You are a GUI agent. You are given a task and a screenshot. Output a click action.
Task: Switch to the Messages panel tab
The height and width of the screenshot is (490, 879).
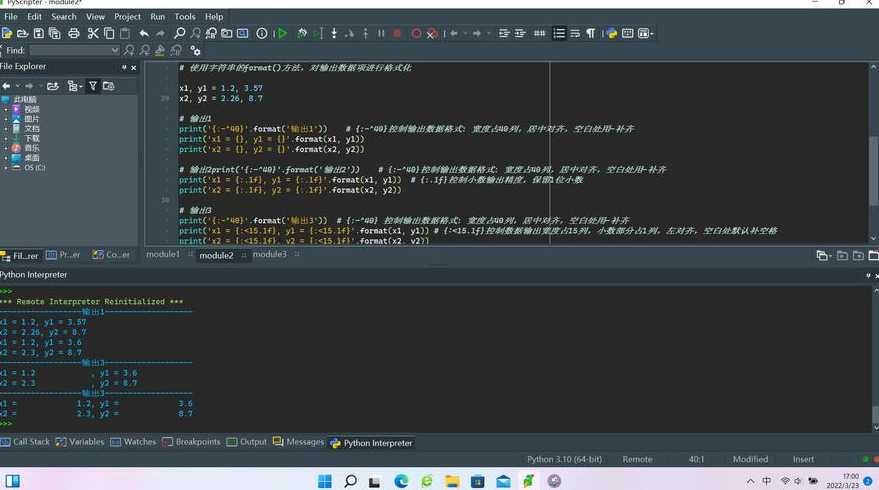[x=299, y=442]
